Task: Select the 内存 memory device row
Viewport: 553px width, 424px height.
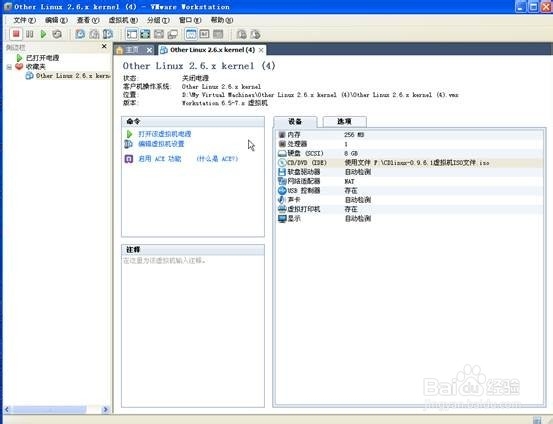Action: click(x=409, y=135)
